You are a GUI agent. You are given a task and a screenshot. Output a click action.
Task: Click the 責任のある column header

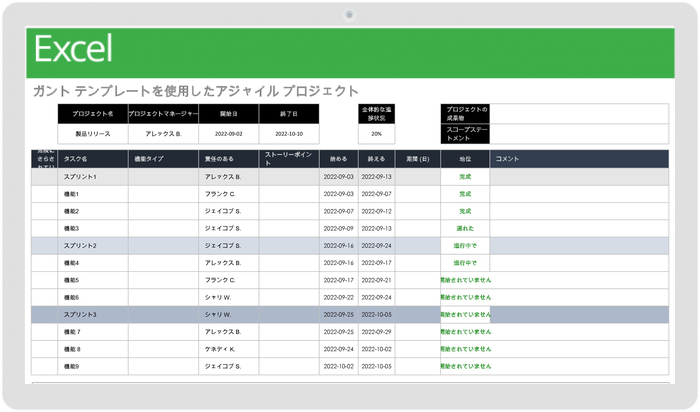[x=229, y=159]
